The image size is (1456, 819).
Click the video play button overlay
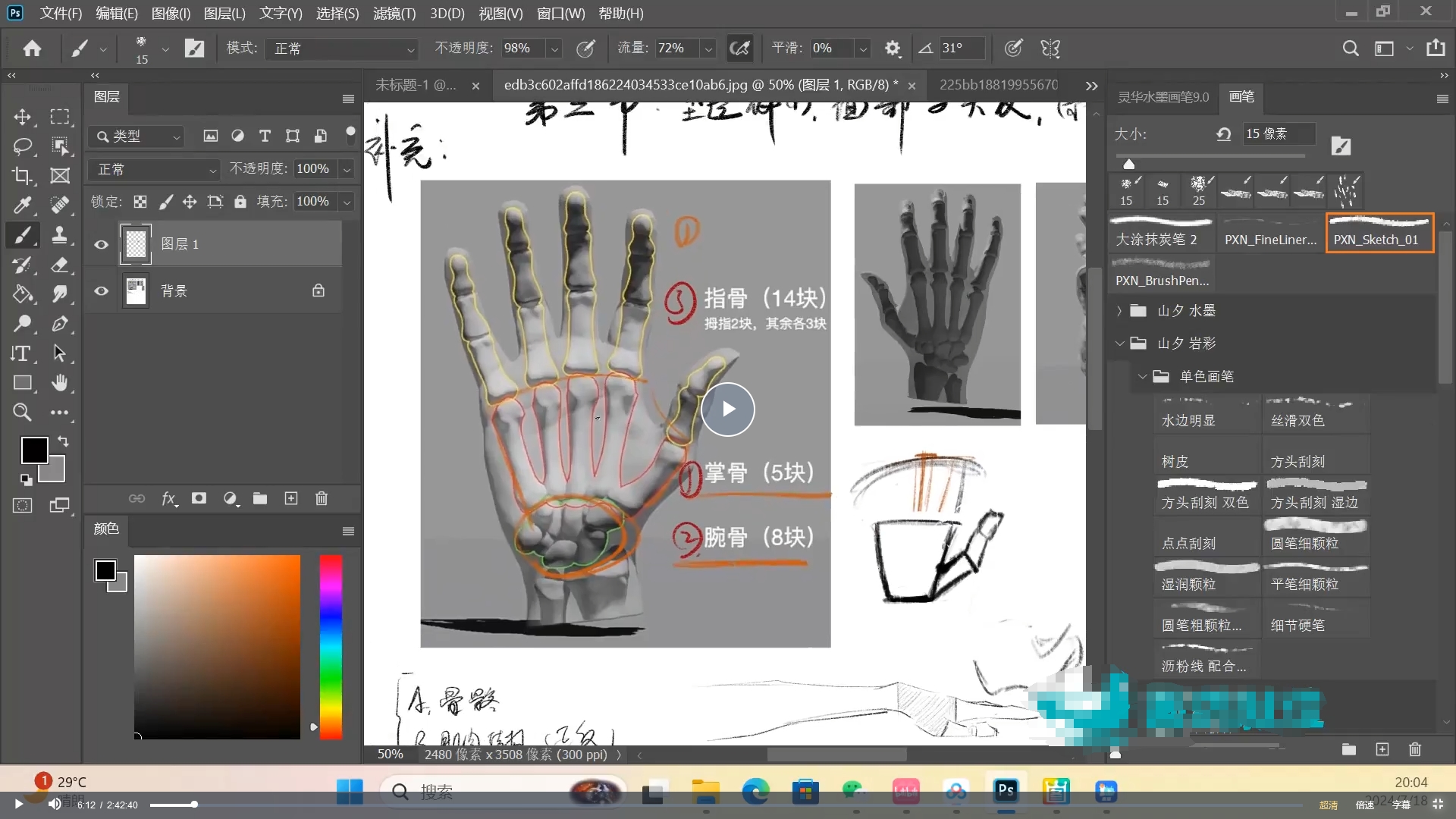728,409
